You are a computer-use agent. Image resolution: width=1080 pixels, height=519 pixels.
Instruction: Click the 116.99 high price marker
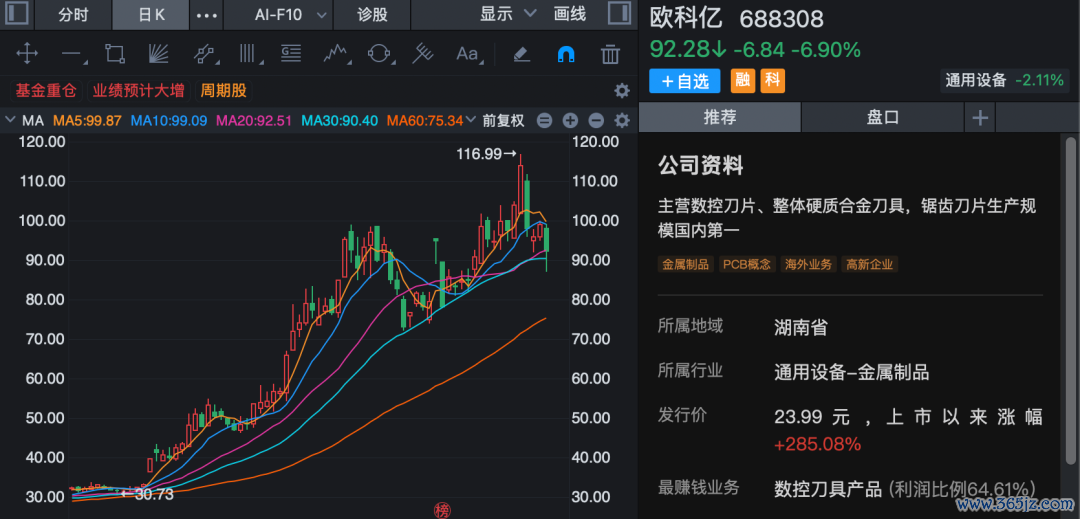486,154
